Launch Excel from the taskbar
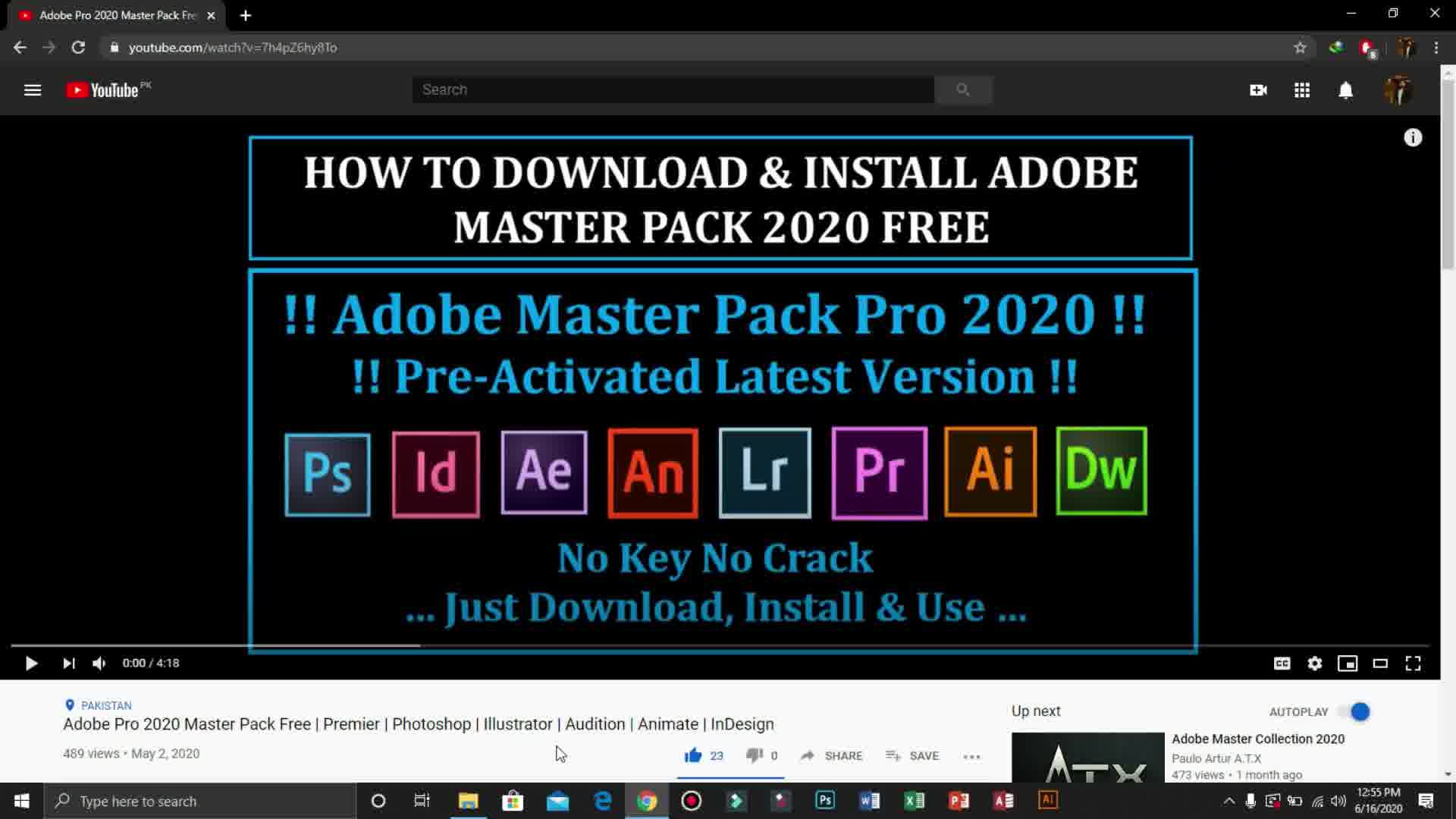 point(914,801)
